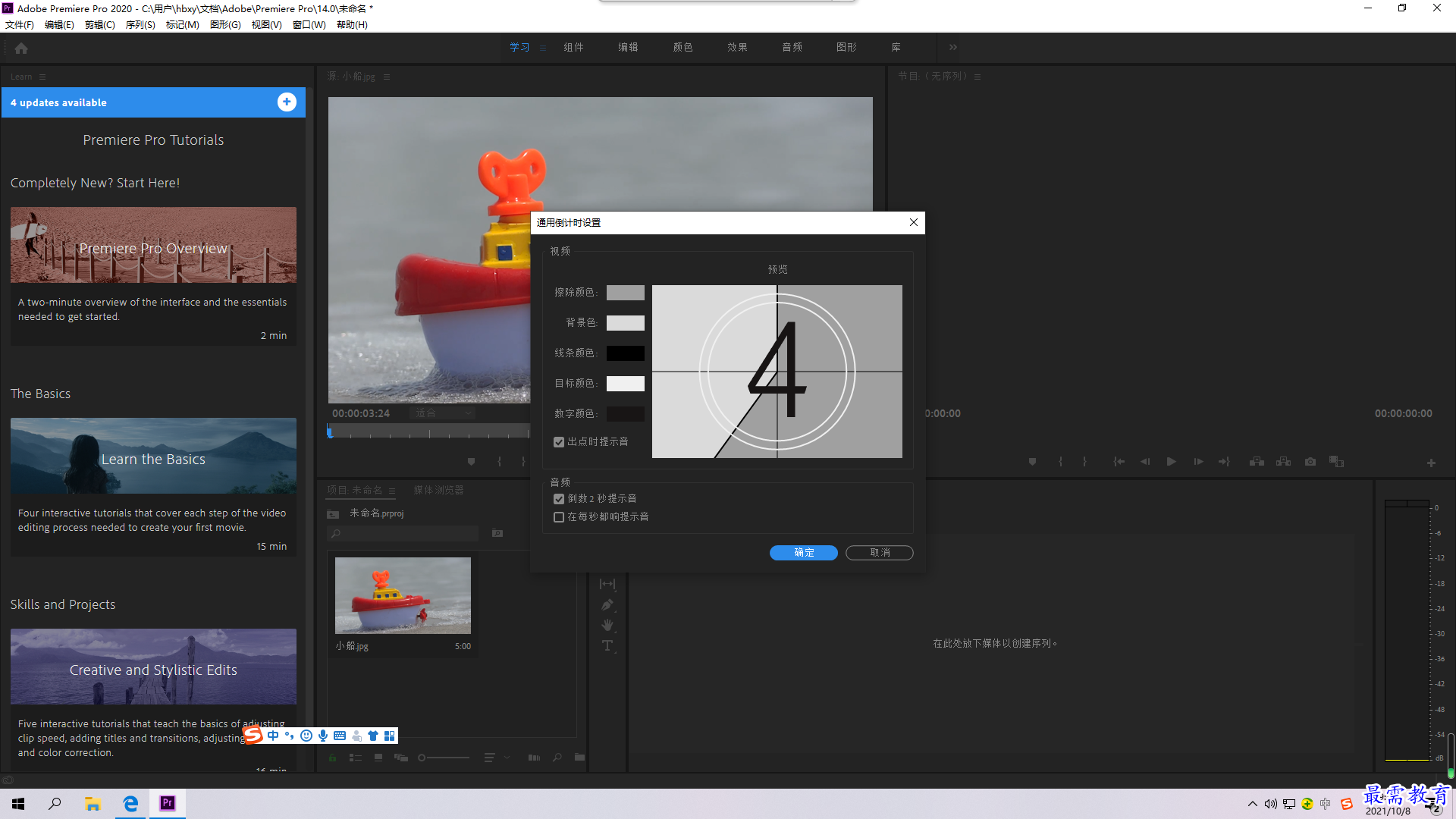Open comparison view in Program monitor

click(x=1336, y=462)
